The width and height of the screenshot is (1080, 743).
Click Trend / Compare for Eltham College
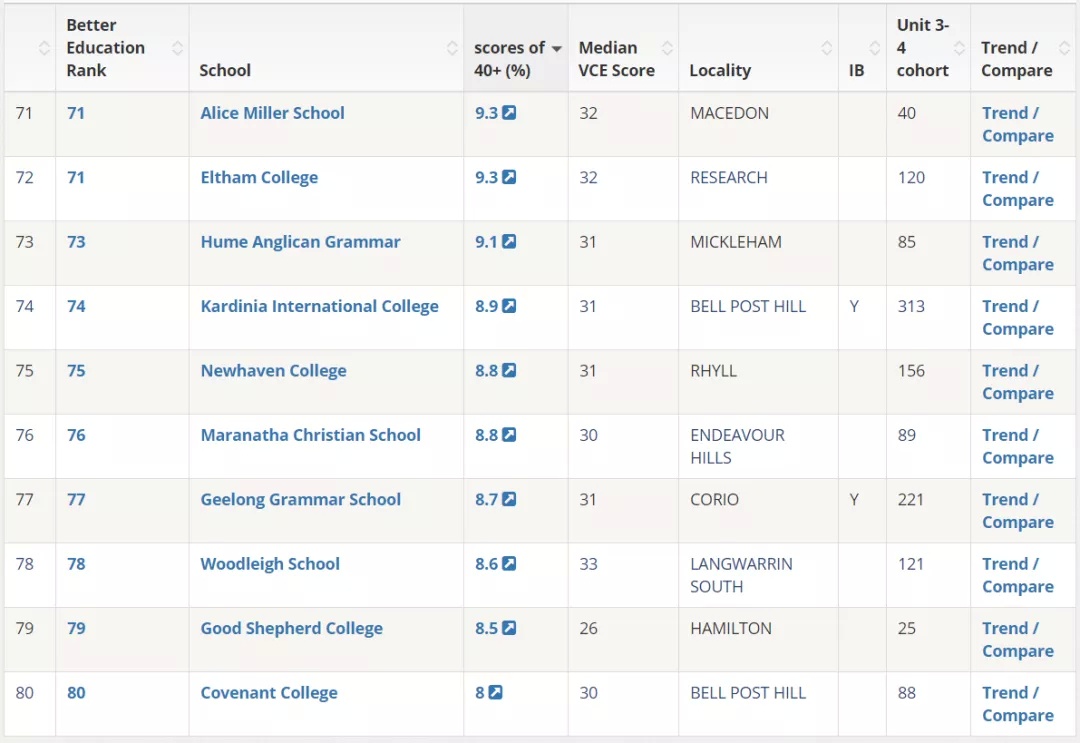point(1017,189)
